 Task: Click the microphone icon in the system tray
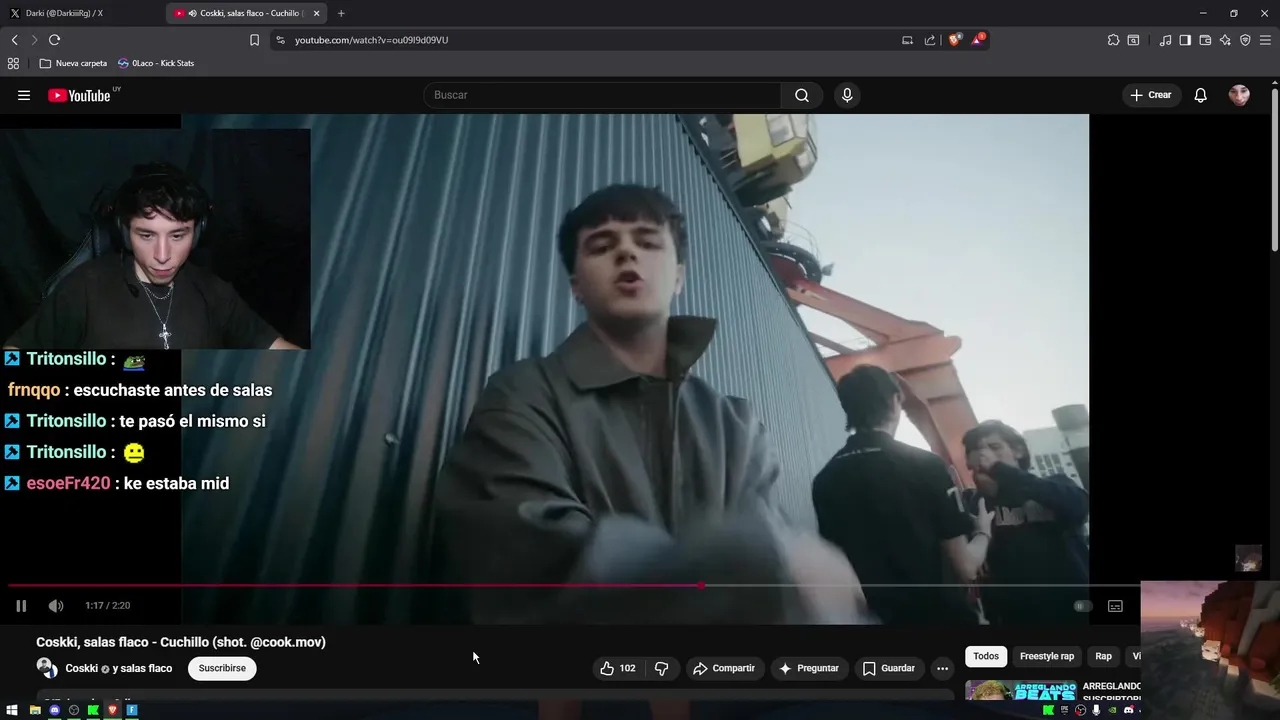point(1096,710)
